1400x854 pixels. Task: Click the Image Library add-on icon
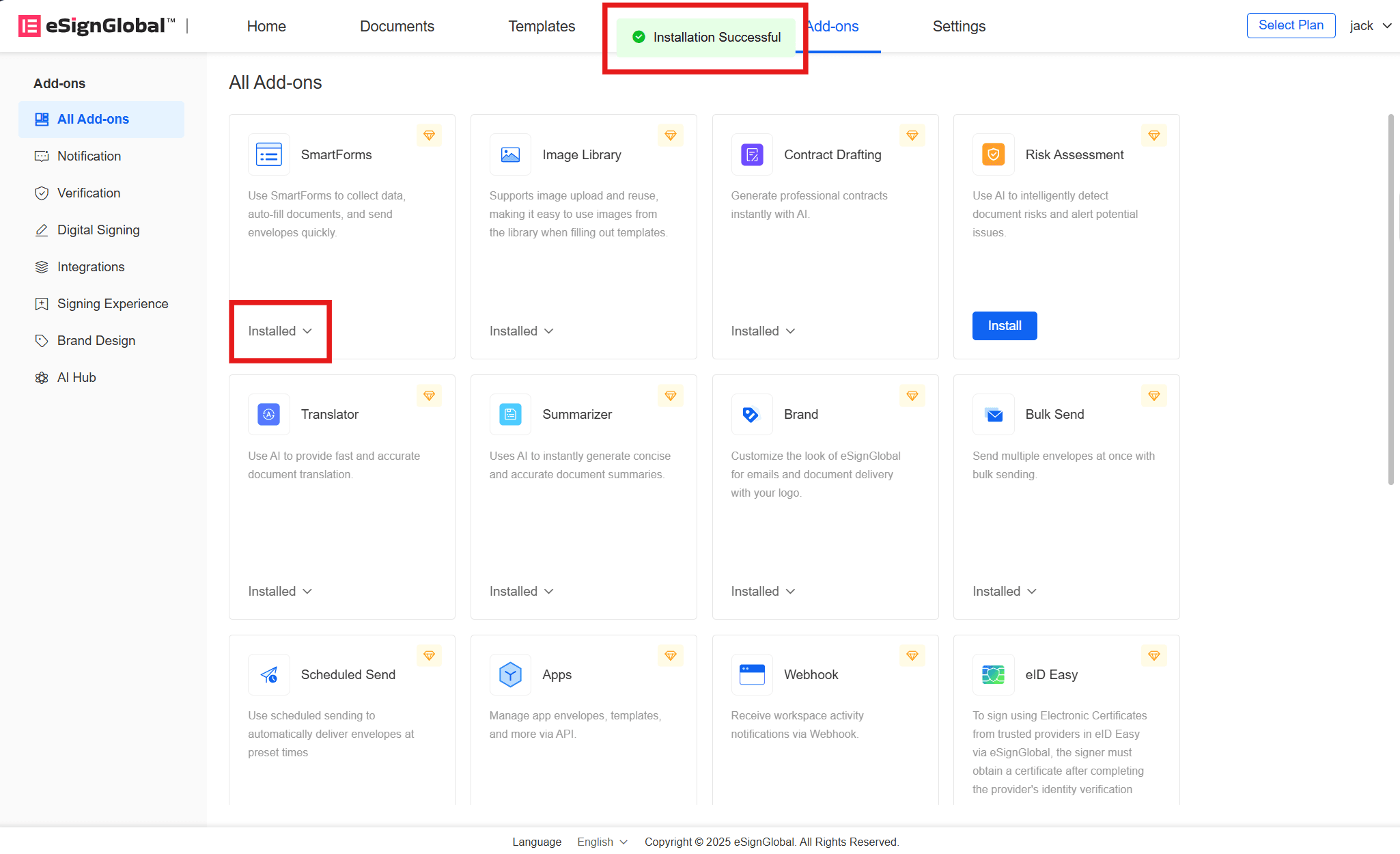coord(510,154)
